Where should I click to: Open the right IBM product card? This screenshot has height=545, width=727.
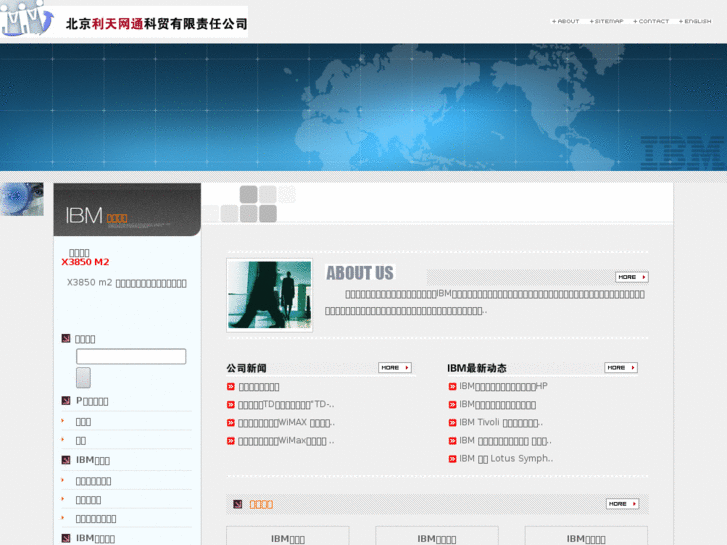(x=586, y=536)
